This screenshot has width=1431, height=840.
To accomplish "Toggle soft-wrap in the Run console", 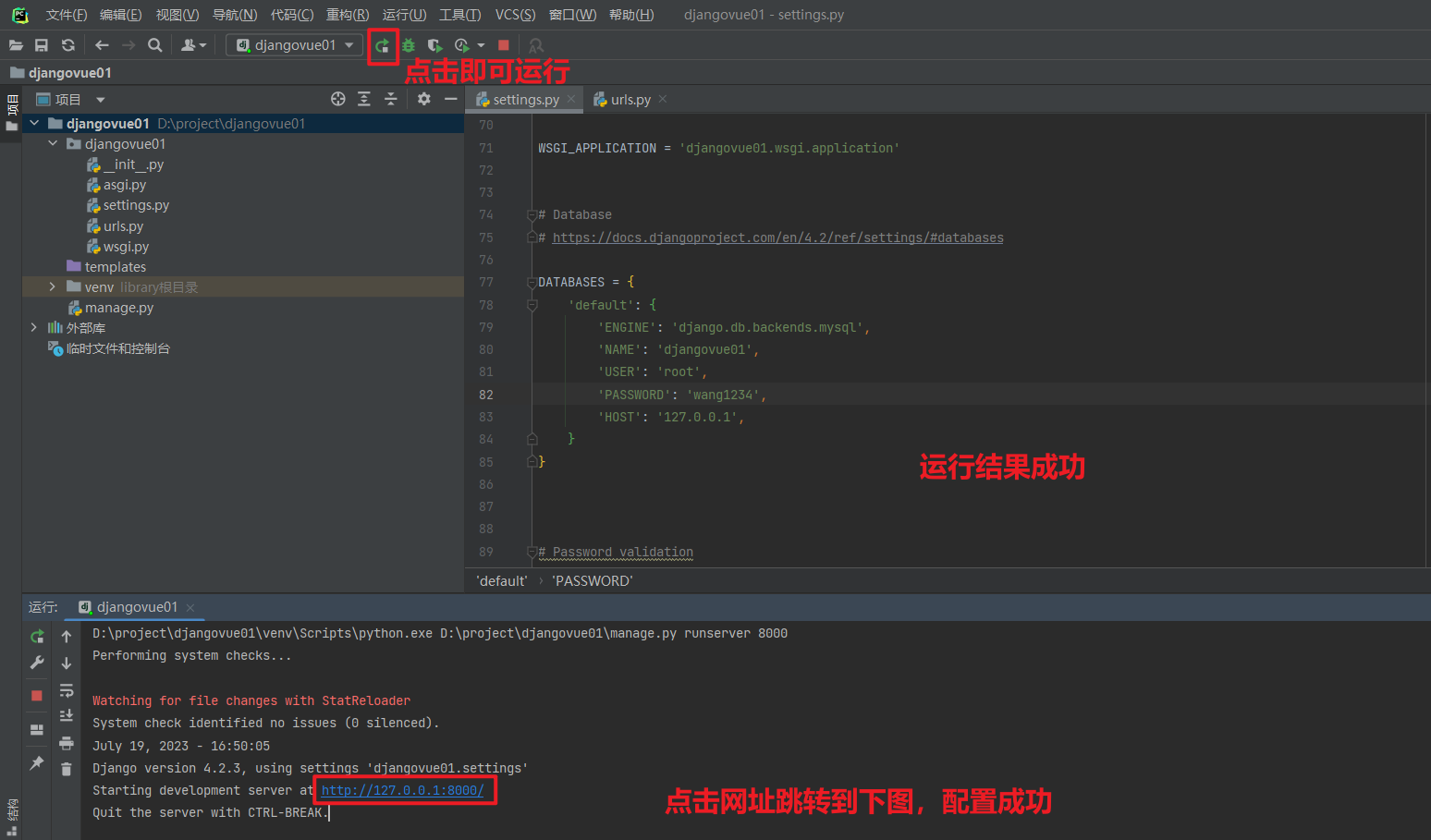I will 67,690.
